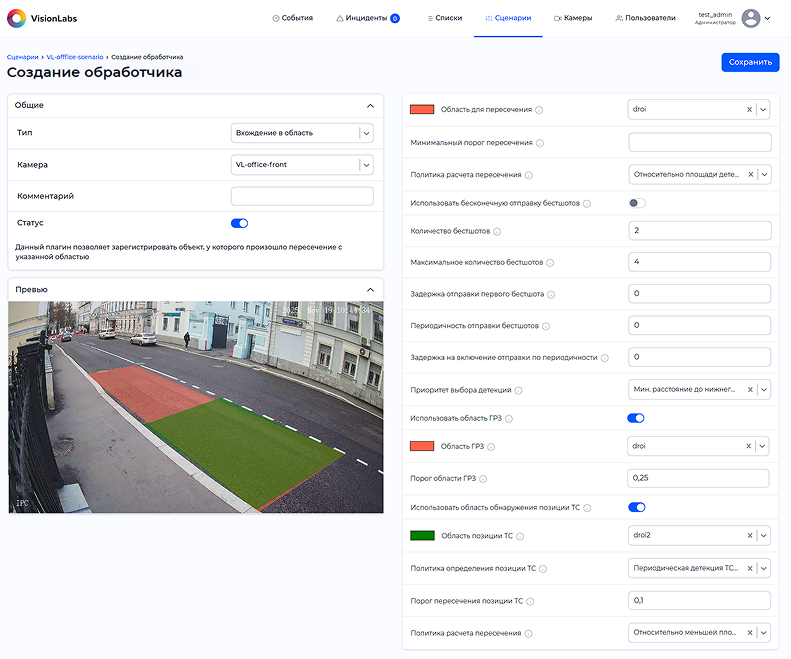Click green swatch for Область позиции ТС
The height and width of the screenshot is (659, 791).
[422, 535]
